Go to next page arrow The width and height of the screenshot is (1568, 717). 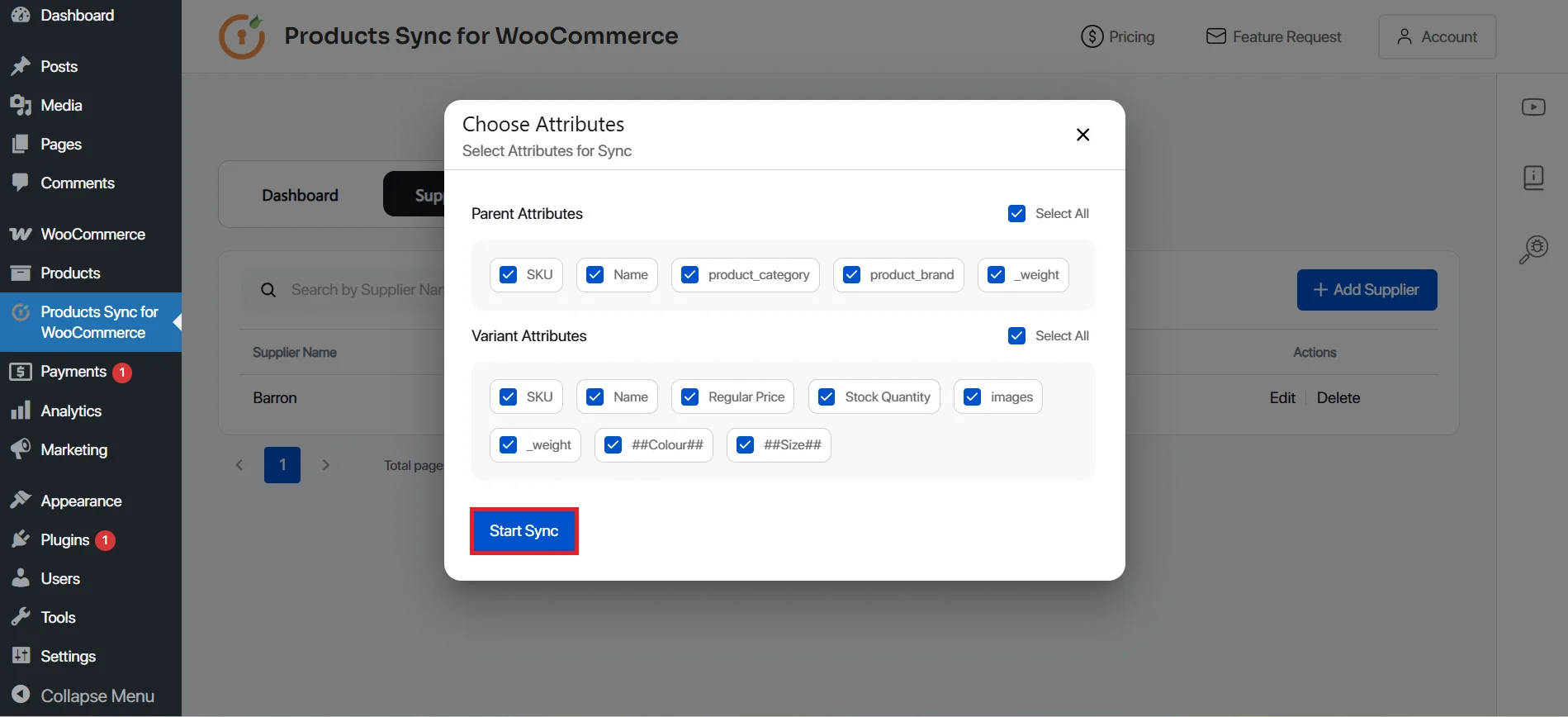point(326,465)
